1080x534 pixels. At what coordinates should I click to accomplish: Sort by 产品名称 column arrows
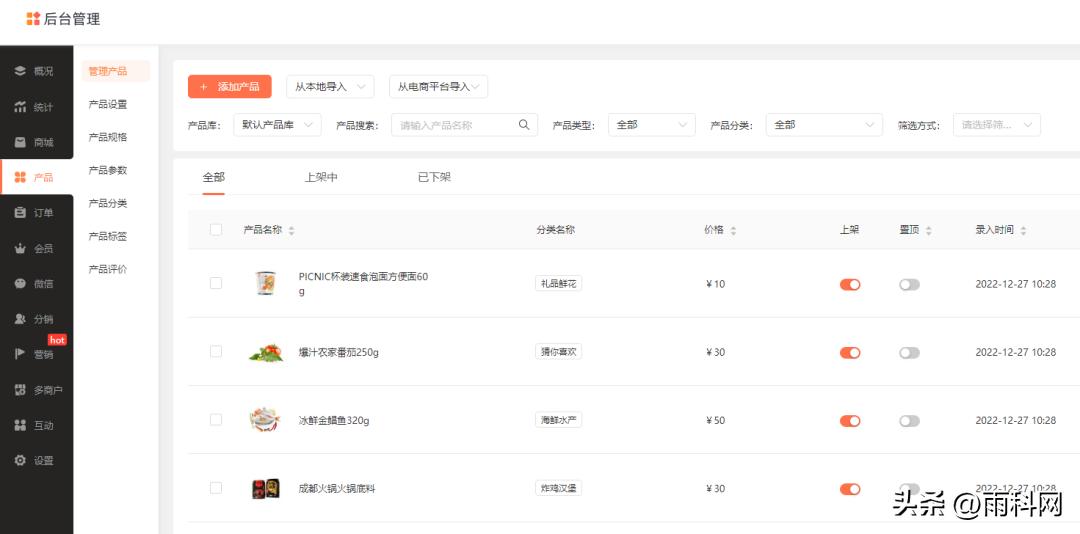(291, 231)
